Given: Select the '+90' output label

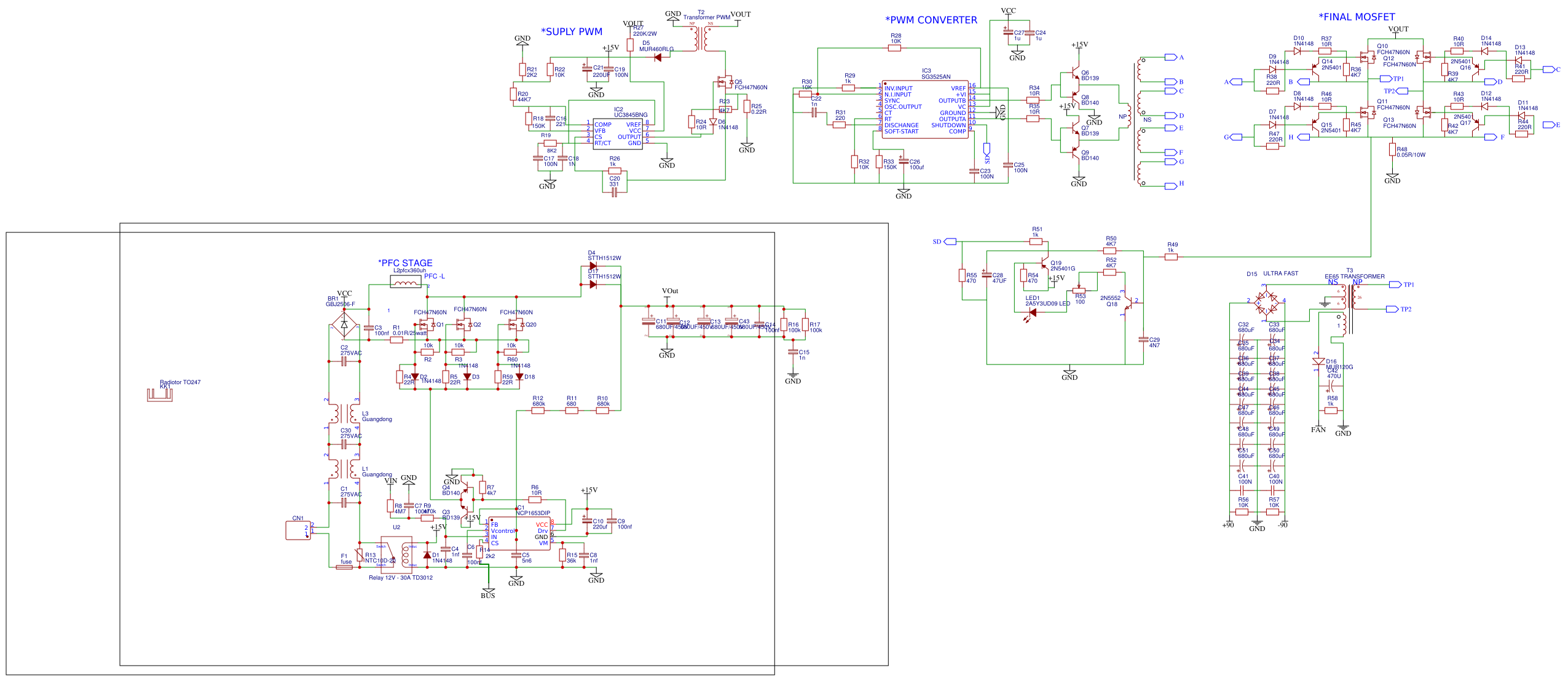Looking at the screenshot, I should pos(1227,526).
